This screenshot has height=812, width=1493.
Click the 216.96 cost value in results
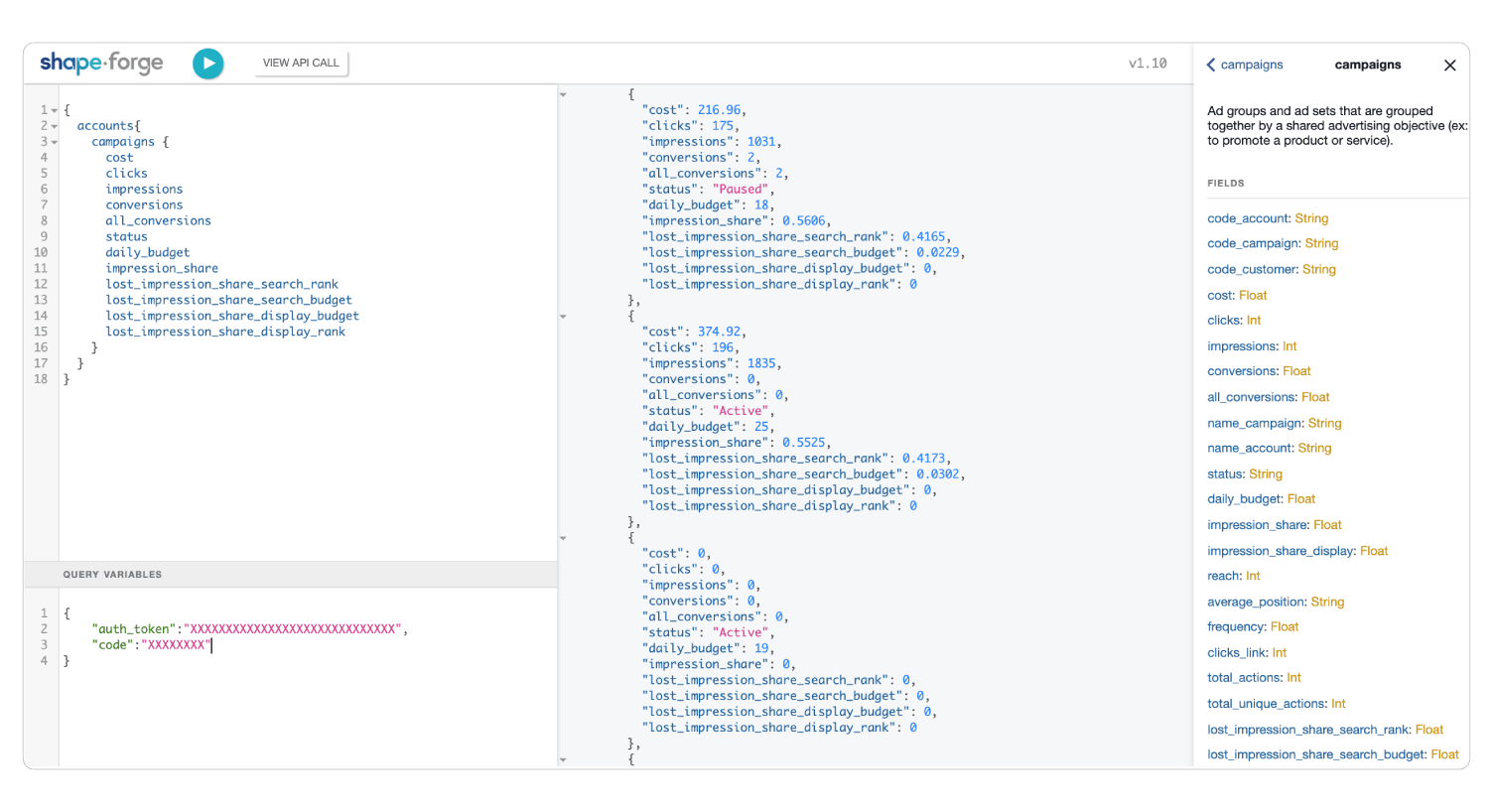719,110
